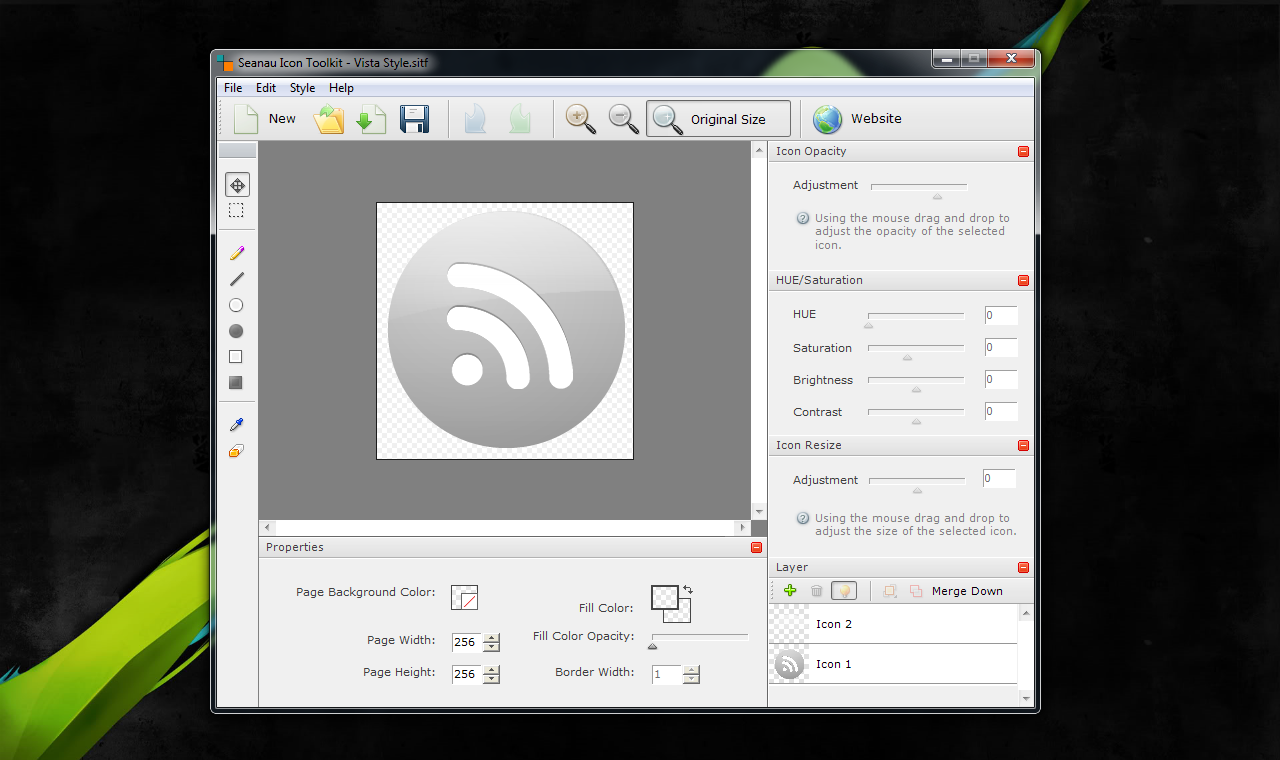Viewport: 1280px width, 760px height.
Task: Choose the Line drawing tool
Action: 237,279
